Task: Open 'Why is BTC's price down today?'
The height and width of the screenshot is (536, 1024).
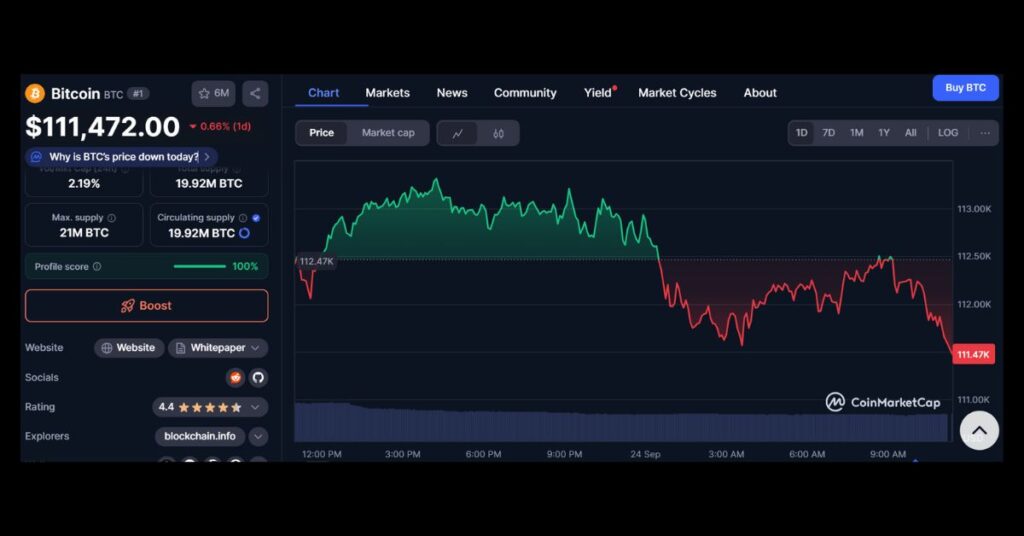Action: (x=121, y=157)
